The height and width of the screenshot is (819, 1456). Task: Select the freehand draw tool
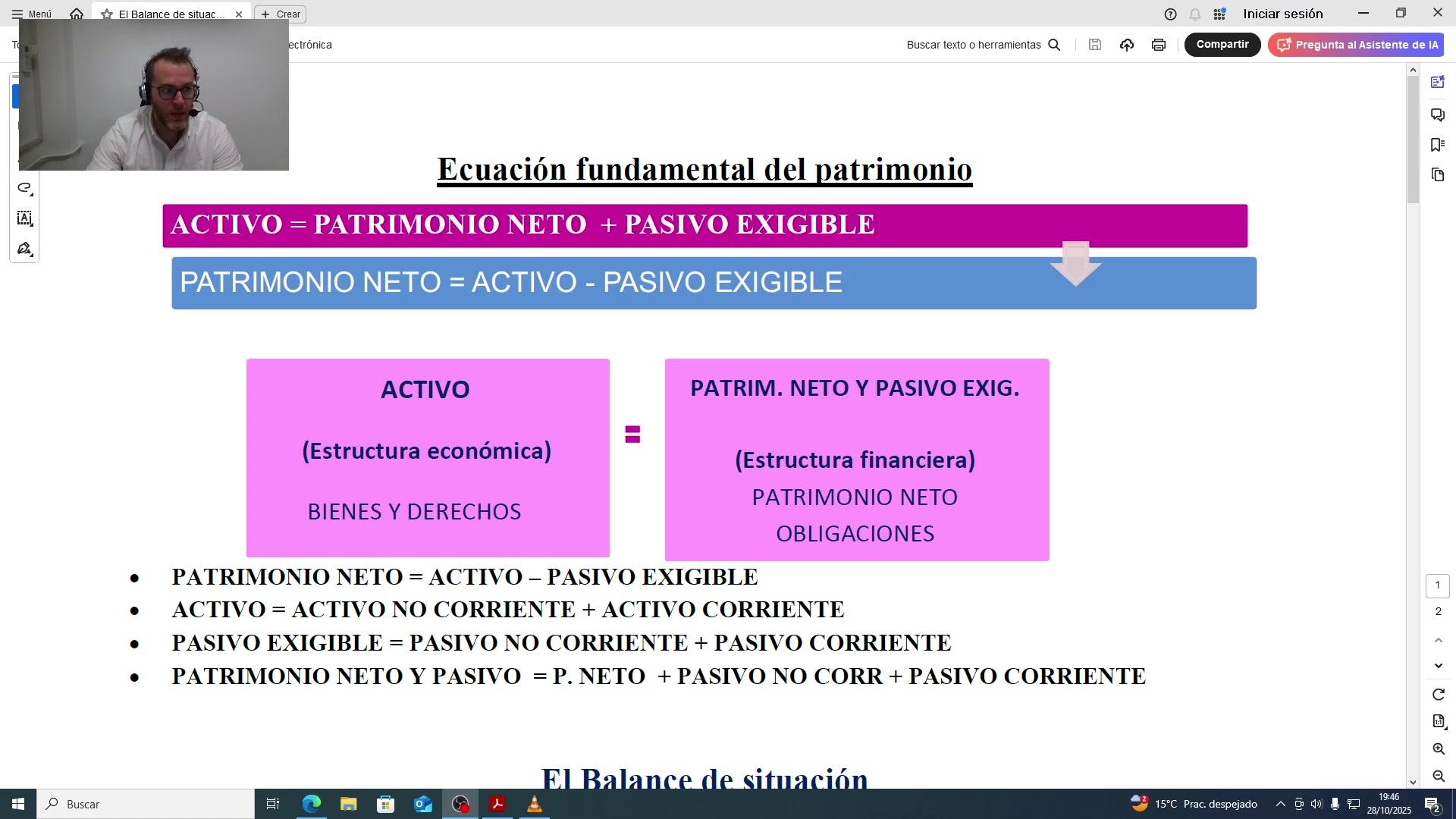pos(24,187)
